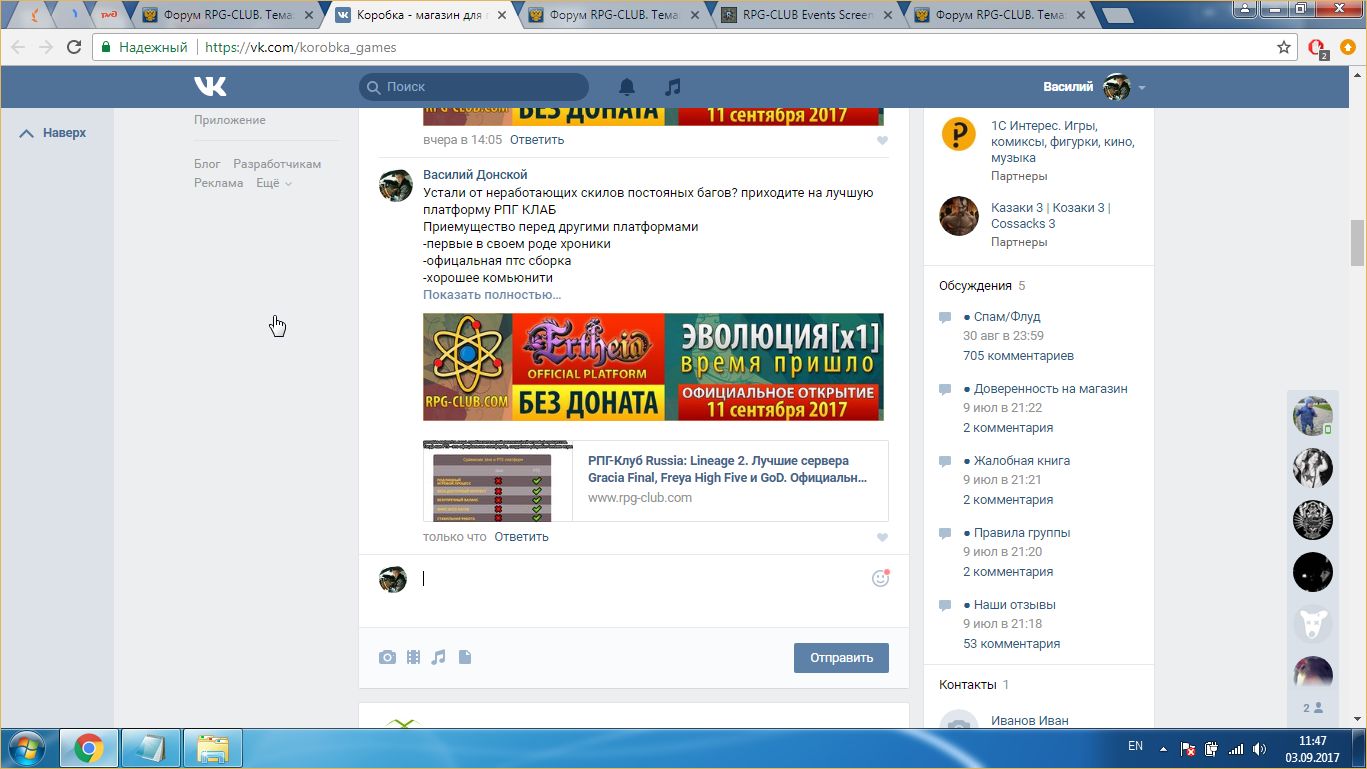Screen dimensions: 1367x769
Task: Open the РПГ-Клуб Russia: Lineage 2 link title
Action: click(727, 469)
